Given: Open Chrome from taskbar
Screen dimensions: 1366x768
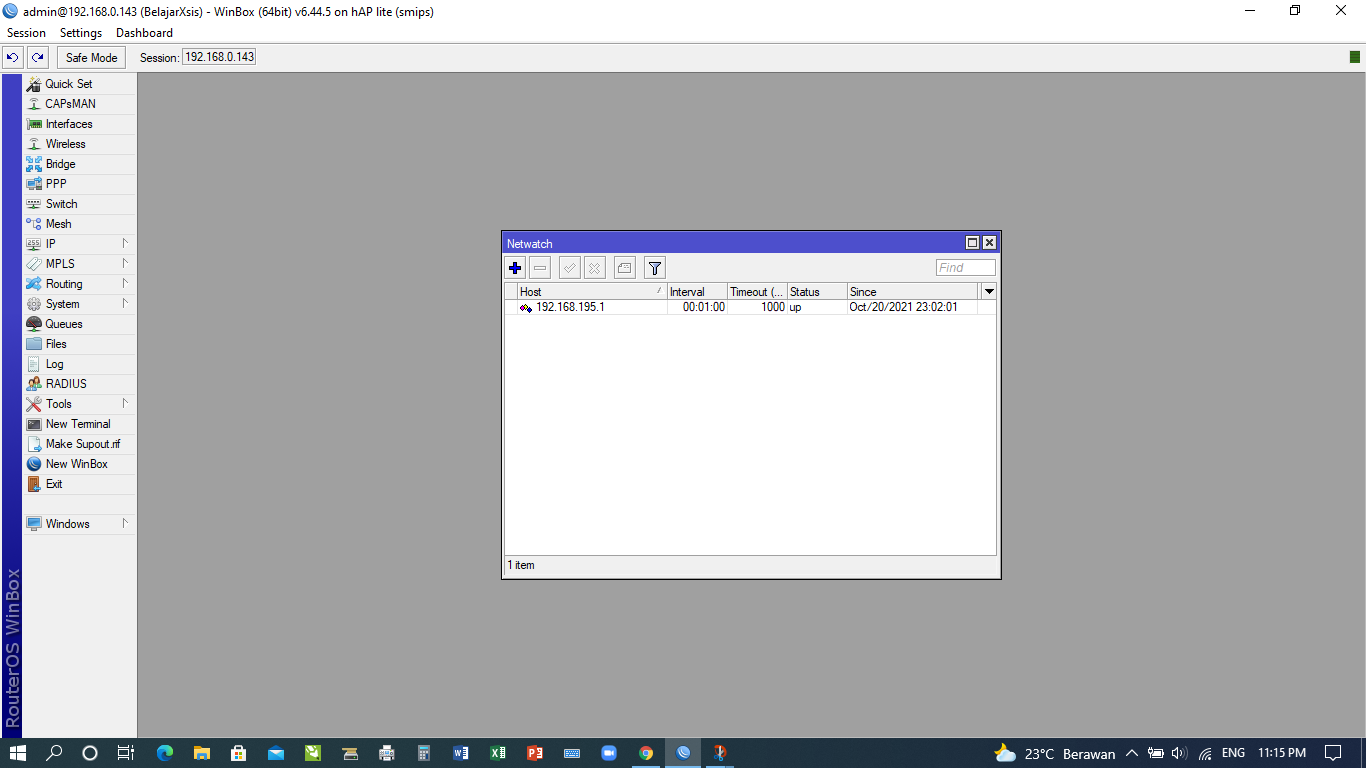Looking at the screenshot, I should click(646, 753).
